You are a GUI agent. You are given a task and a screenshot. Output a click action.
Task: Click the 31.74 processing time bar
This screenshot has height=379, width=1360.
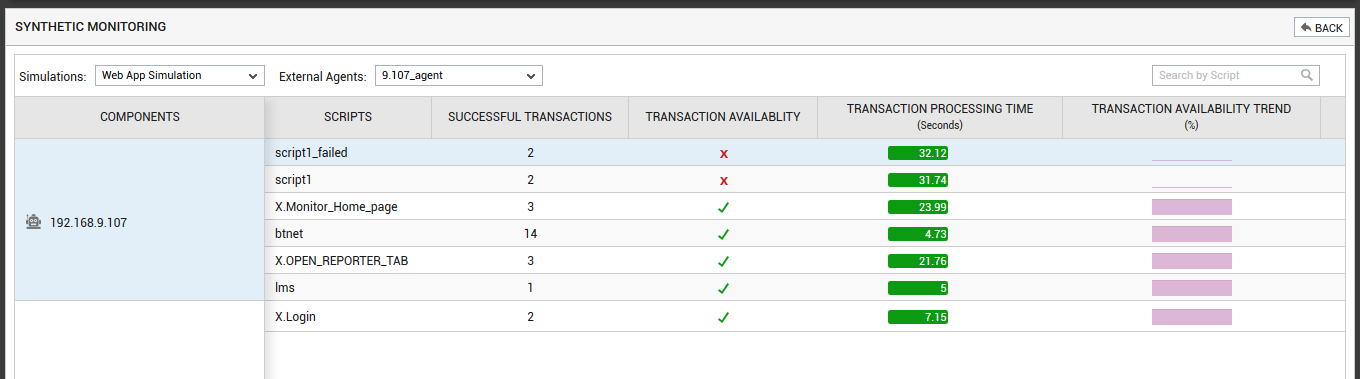tap(918, 180)
